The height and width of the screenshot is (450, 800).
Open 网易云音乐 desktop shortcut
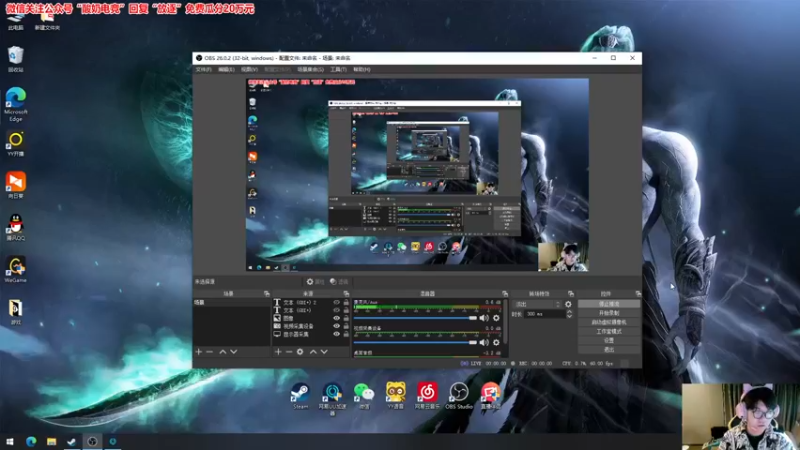(x=427, y=396)
